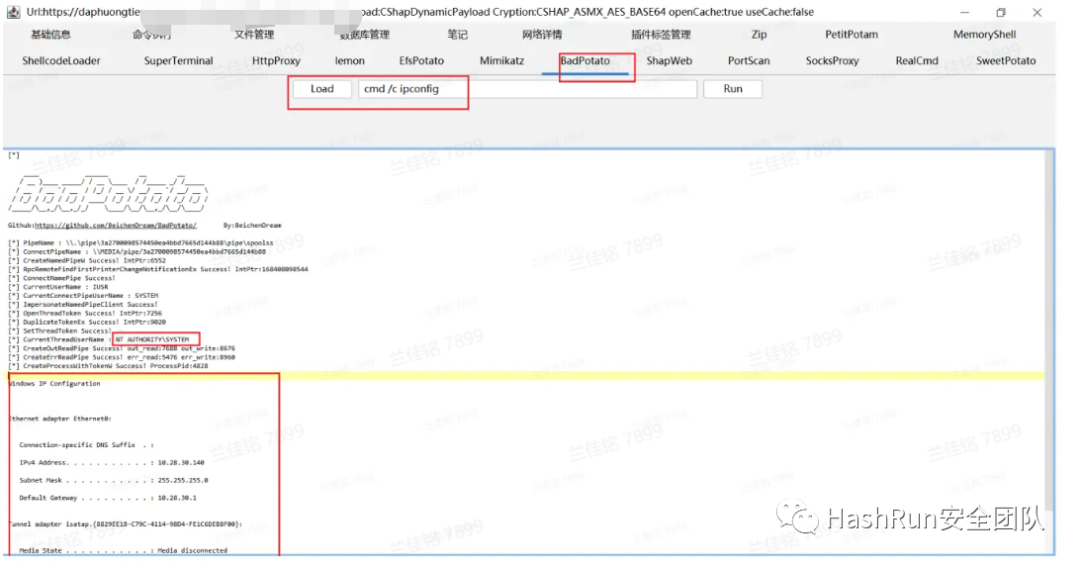The image size is (1080, 566).
Task: Switch to the PetitPotam tab
Action: pos(851,34)
